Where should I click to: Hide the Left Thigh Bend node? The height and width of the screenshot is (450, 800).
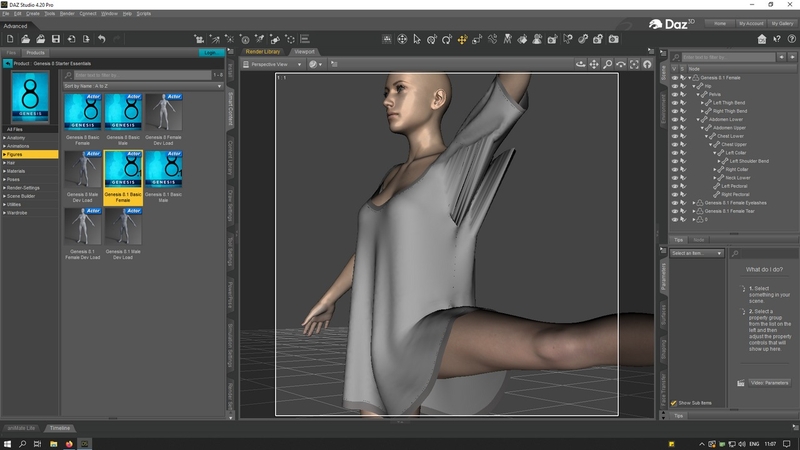pyautogui.click(x=674, y=103)
